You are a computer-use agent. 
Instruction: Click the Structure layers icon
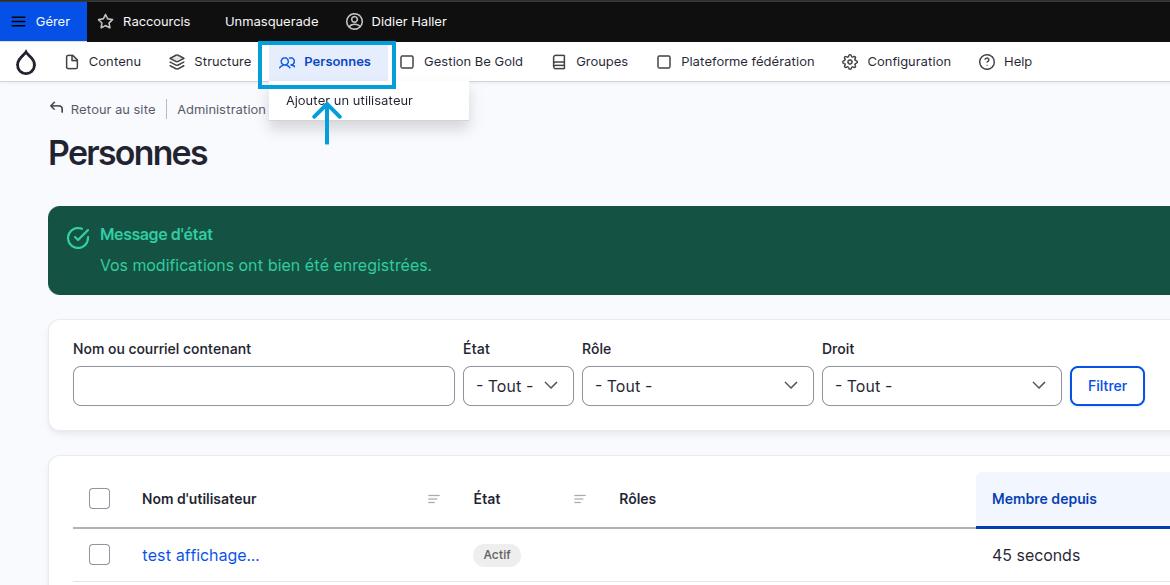point(177,62)
